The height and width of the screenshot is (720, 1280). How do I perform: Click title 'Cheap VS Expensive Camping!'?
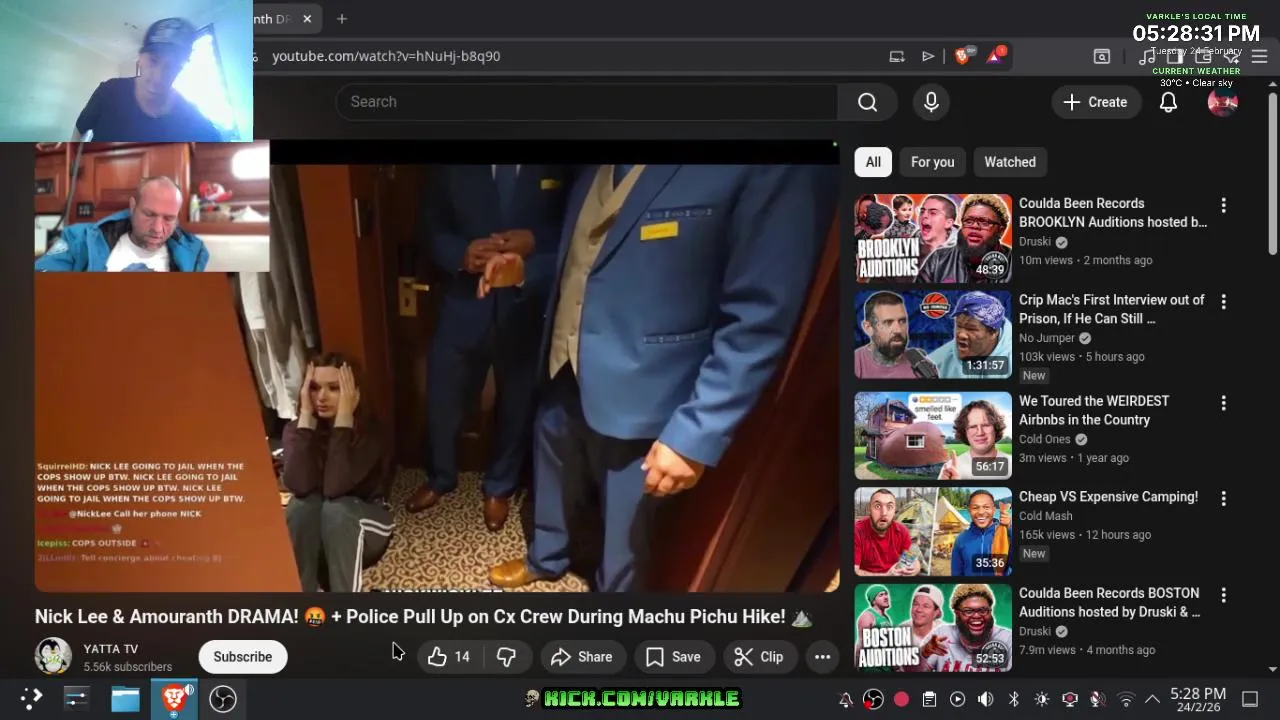pyautogui.click(x=1108, y=496)
